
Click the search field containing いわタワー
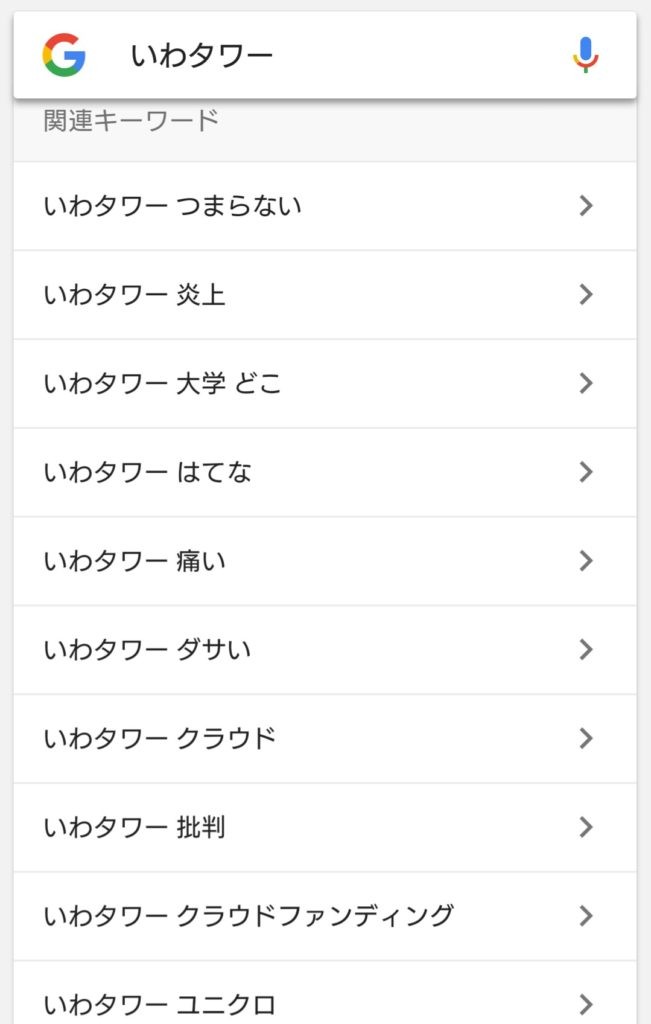point(325,55)
